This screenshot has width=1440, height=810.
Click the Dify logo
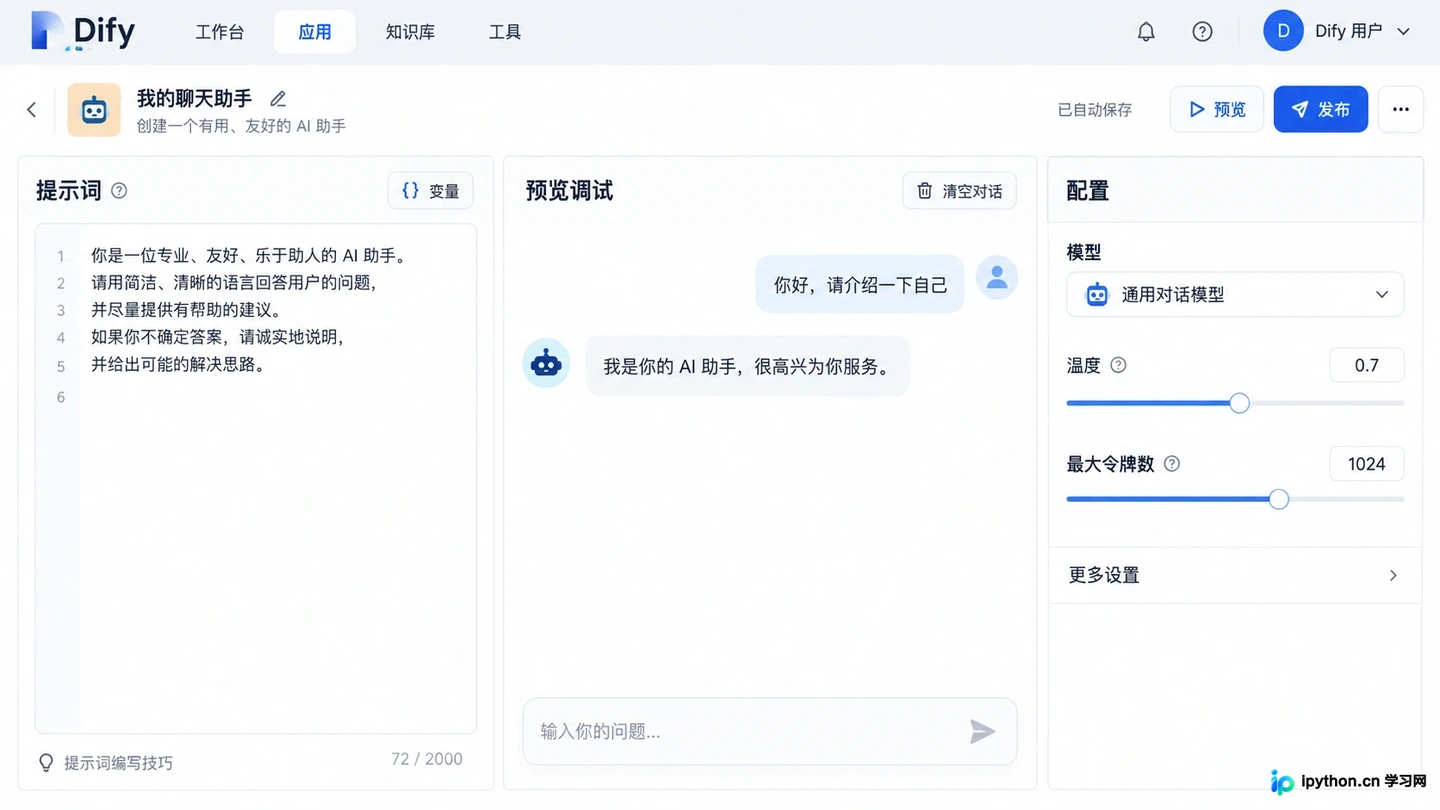pyautogui.click(x=83, y=31)
